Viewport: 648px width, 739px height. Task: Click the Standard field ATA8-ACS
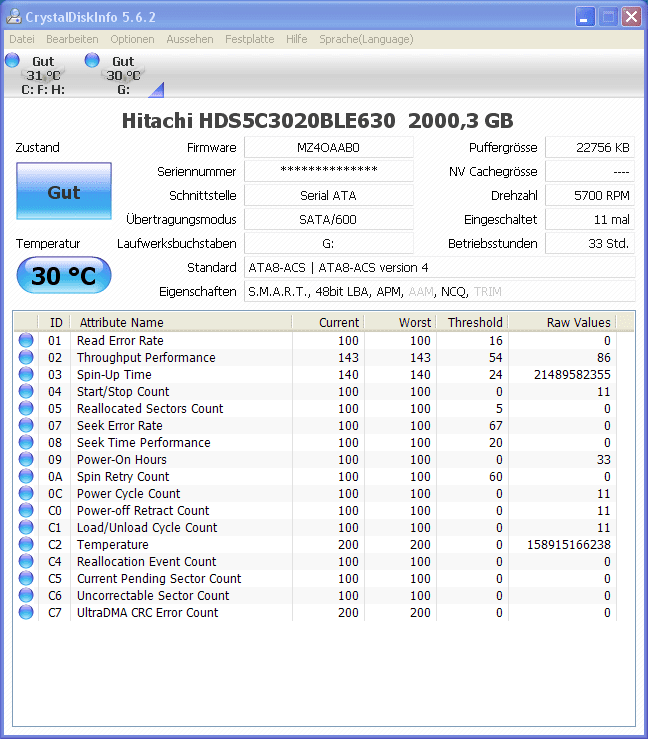pos(439,268)
